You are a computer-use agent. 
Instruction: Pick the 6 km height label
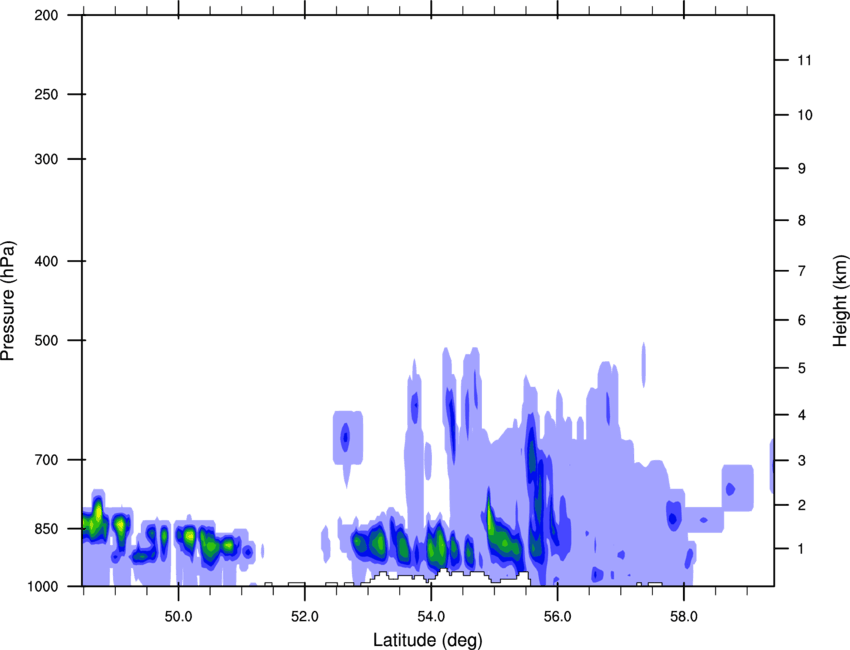(802, 320)
